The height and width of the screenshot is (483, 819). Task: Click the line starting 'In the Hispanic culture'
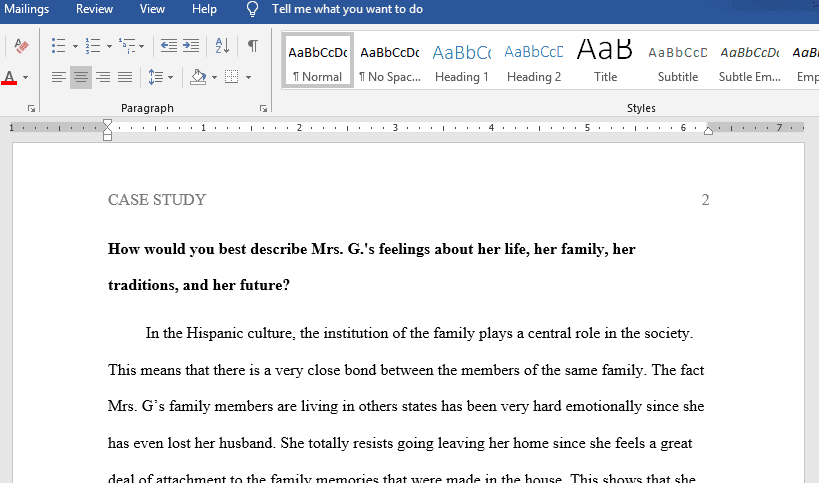[419, 333]
